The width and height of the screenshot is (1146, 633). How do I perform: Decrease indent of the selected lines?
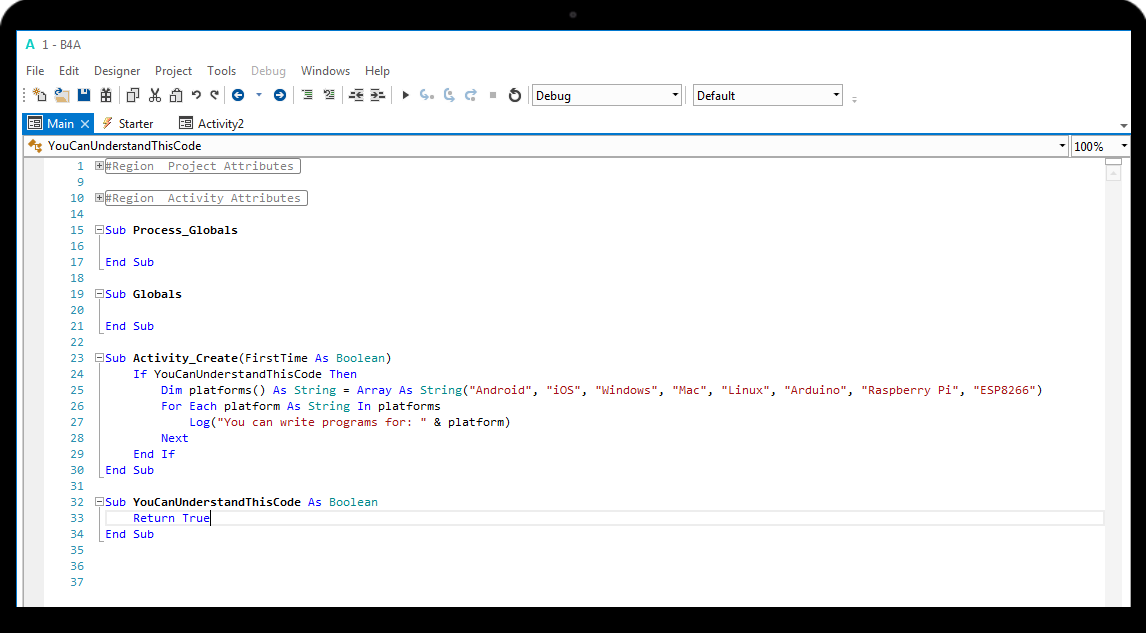point(356,95)
